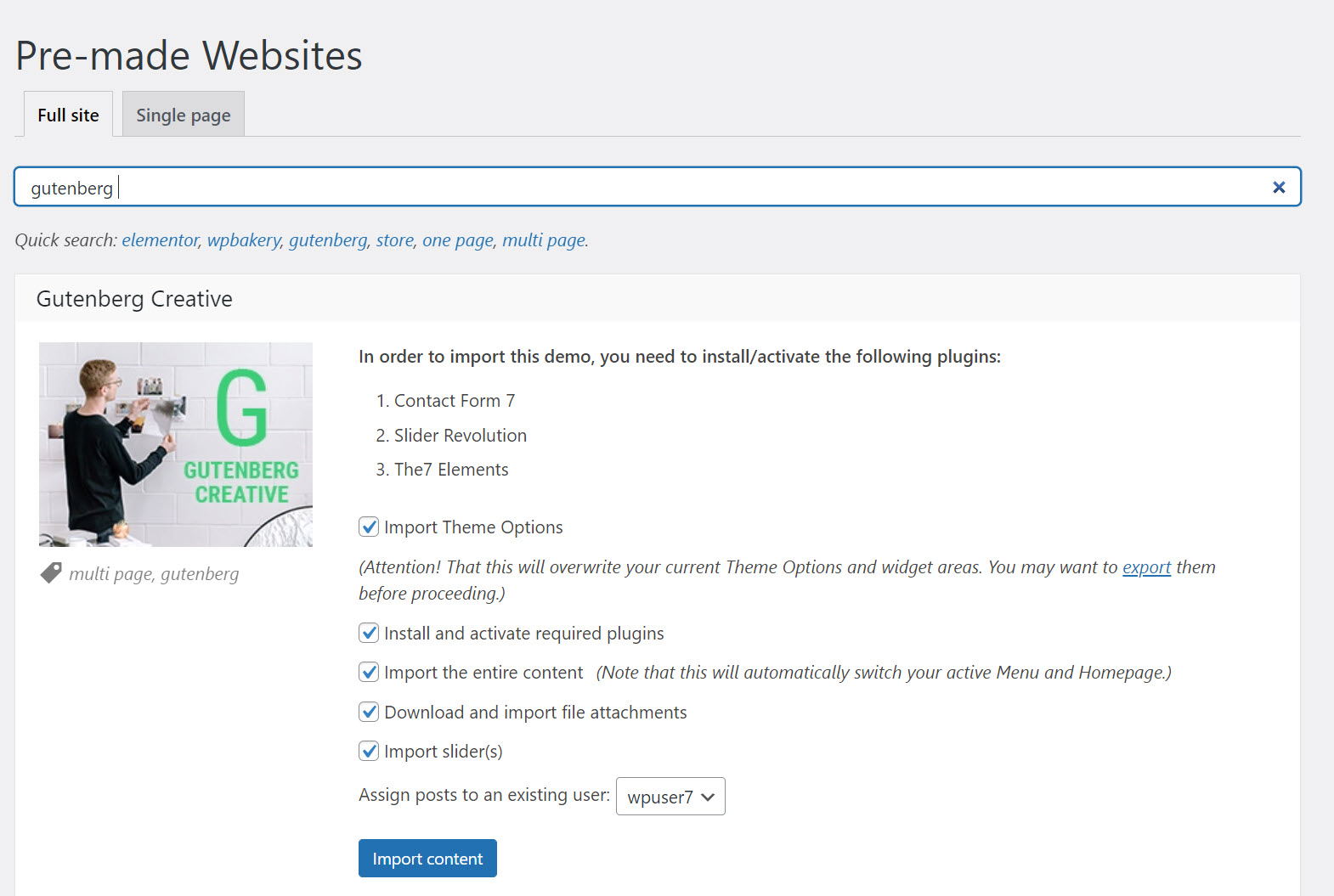Click the Contact Form 7 list item
This screenshot has width=1334, height=896.
point(455,401)
